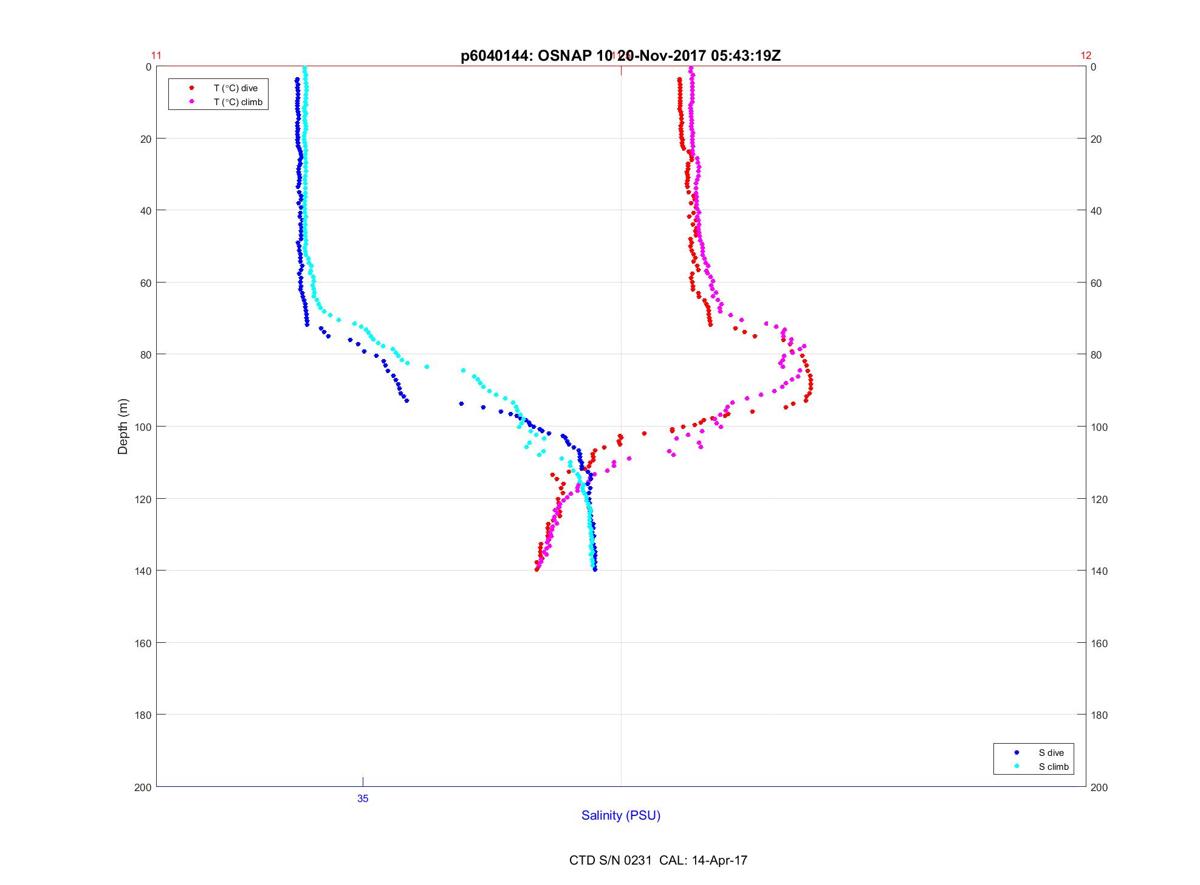Click the '40' tick on the left depth axis
The width and height of the screenshot is (1200, 885).
pos(145,211)
